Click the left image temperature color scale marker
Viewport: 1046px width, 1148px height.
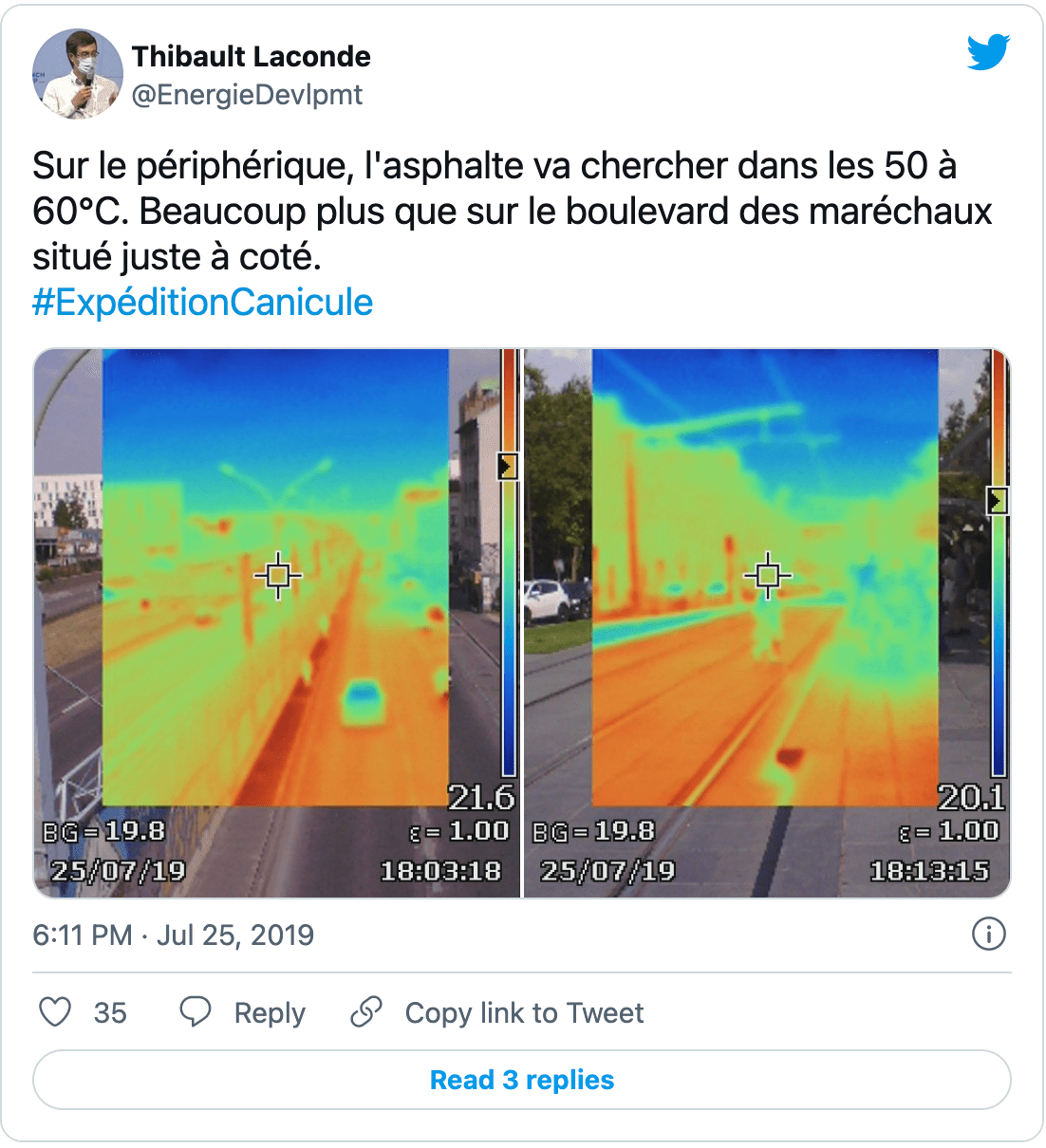tap(508, 466)
